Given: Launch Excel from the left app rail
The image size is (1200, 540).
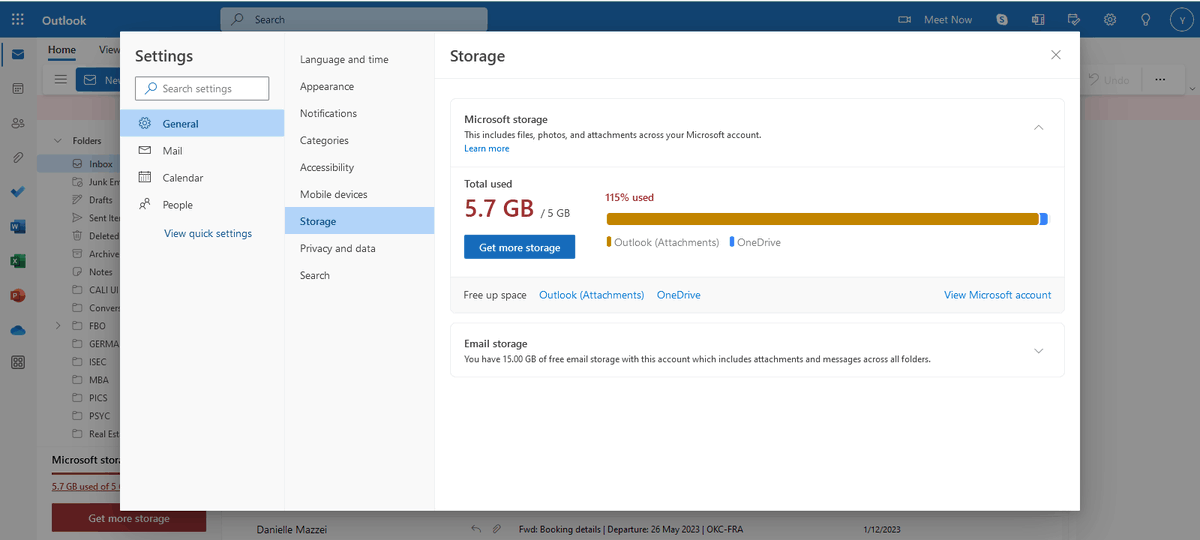Looking at the screenshot, I should (18, 261).
